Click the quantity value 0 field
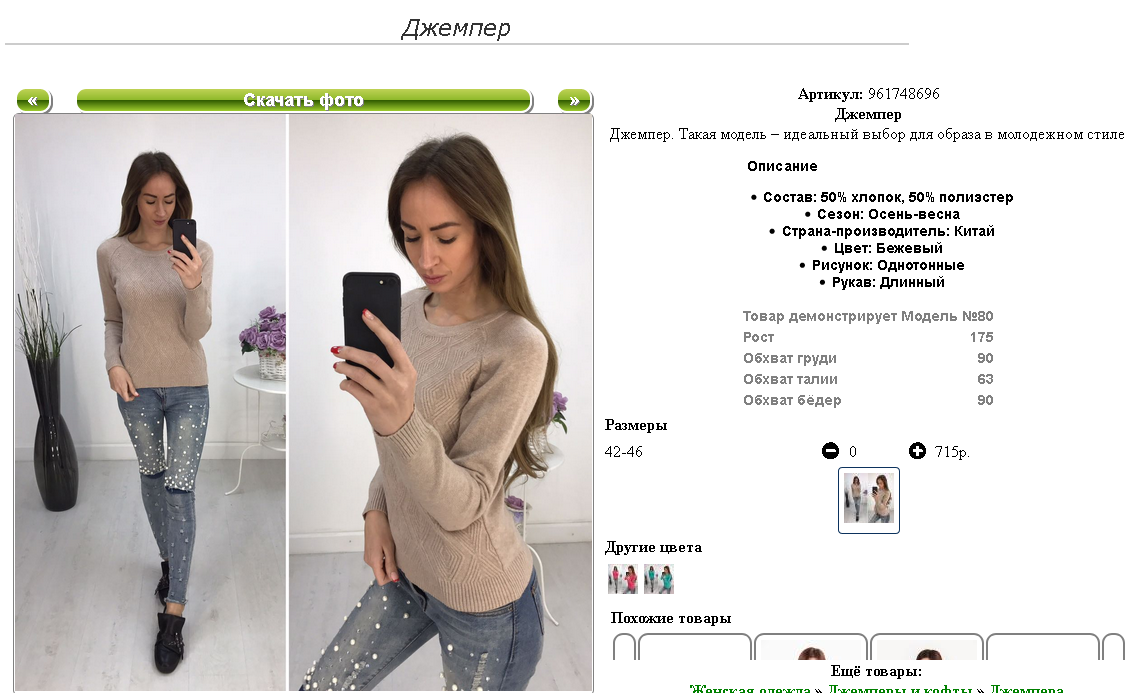The image size is (1125, 693). (x=852, y=452)
